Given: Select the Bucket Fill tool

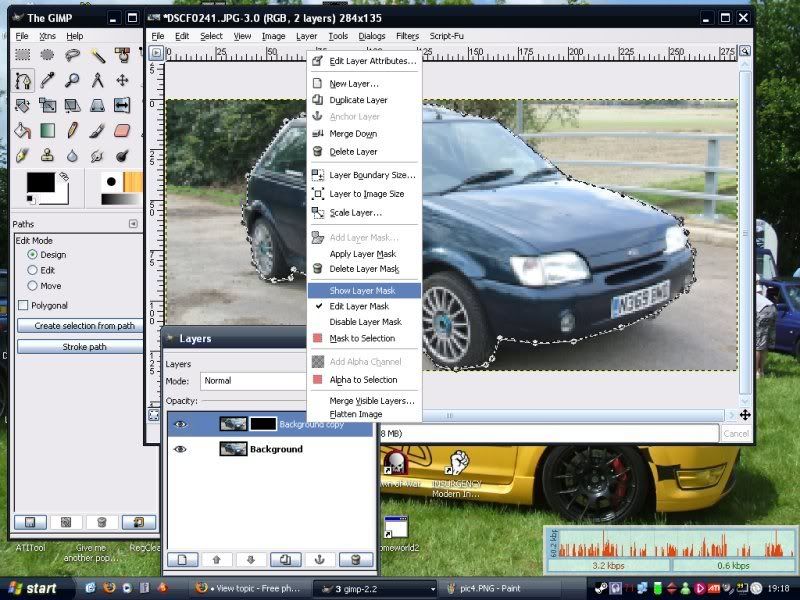Looking at the screenshot, I should coord(22,131).
